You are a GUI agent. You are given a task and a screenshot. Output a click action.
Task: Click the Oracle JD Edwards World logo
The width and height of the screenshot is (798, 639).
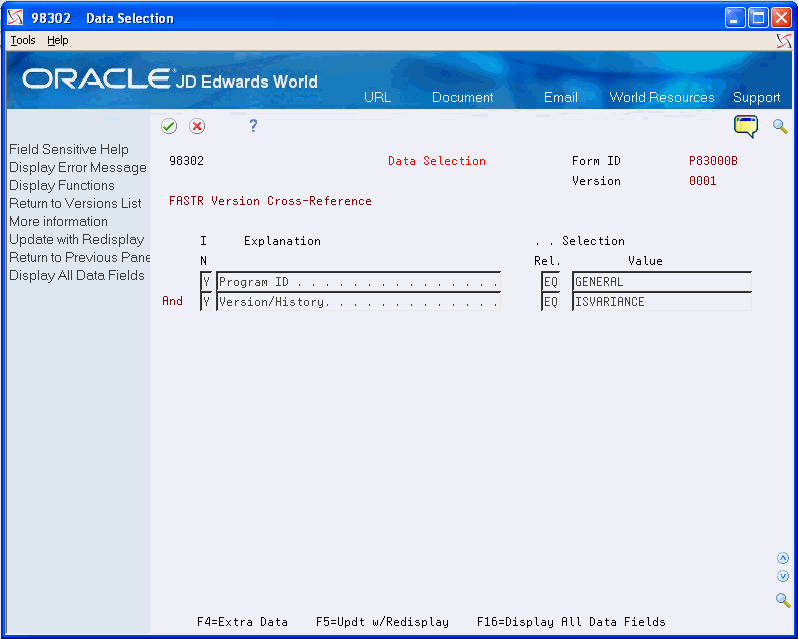pos(170,79)
